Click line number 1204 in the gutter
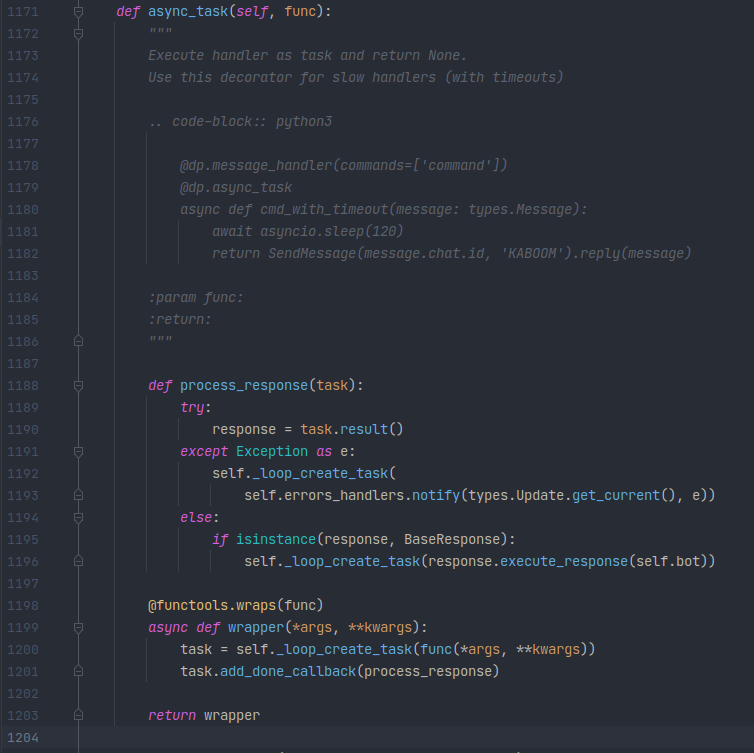The height and width of the screenshot is (753, 754). coord(23,738)
